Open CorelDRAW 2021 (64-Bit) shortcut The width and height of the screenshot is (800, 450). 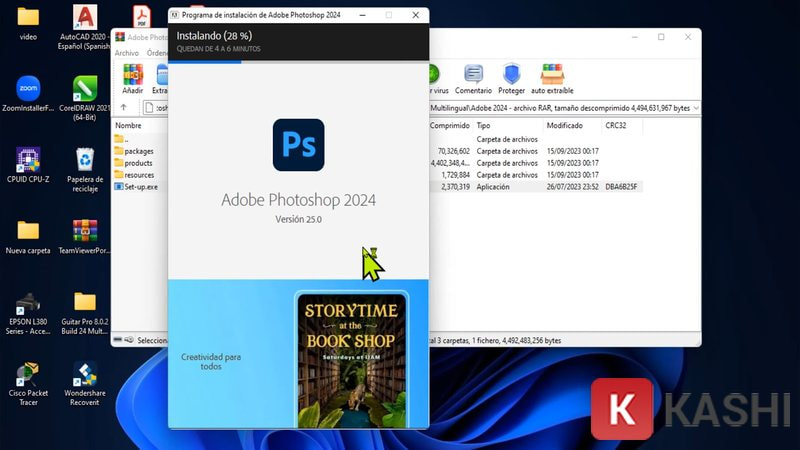(85, 98)
